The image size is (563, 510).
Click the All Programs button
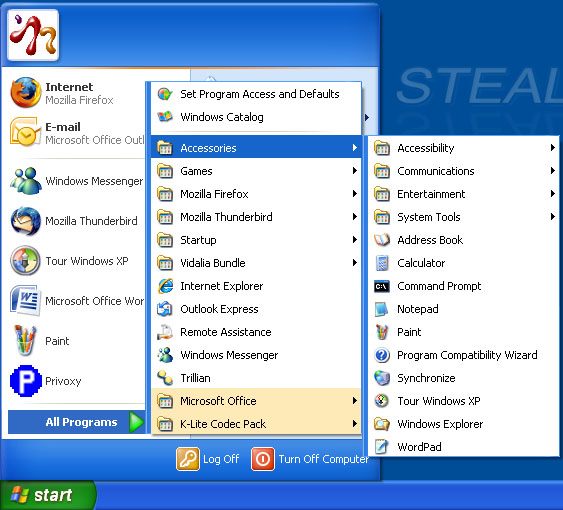tap(76, 422)
